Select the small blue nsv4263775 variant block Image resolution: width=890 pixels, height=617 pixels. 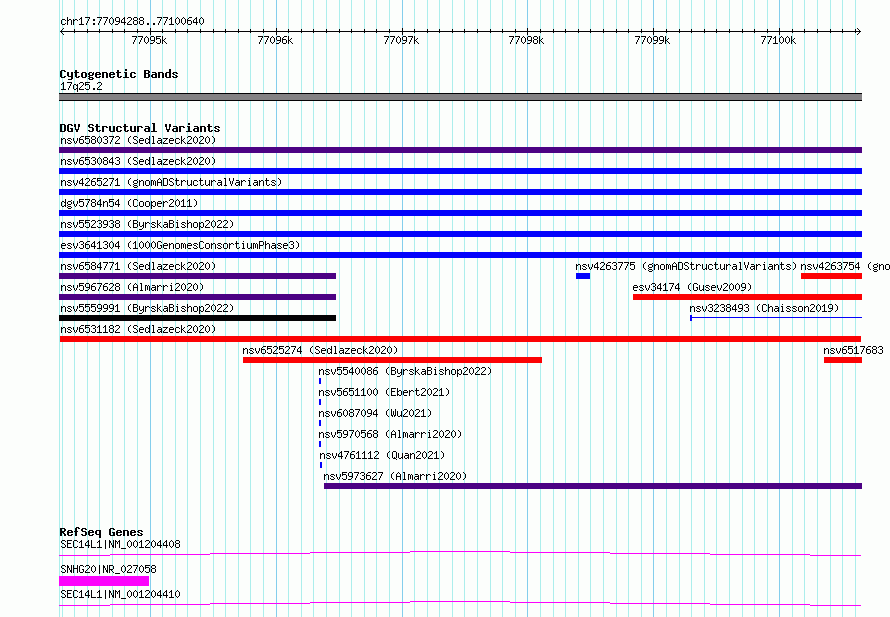click(583, 276)
